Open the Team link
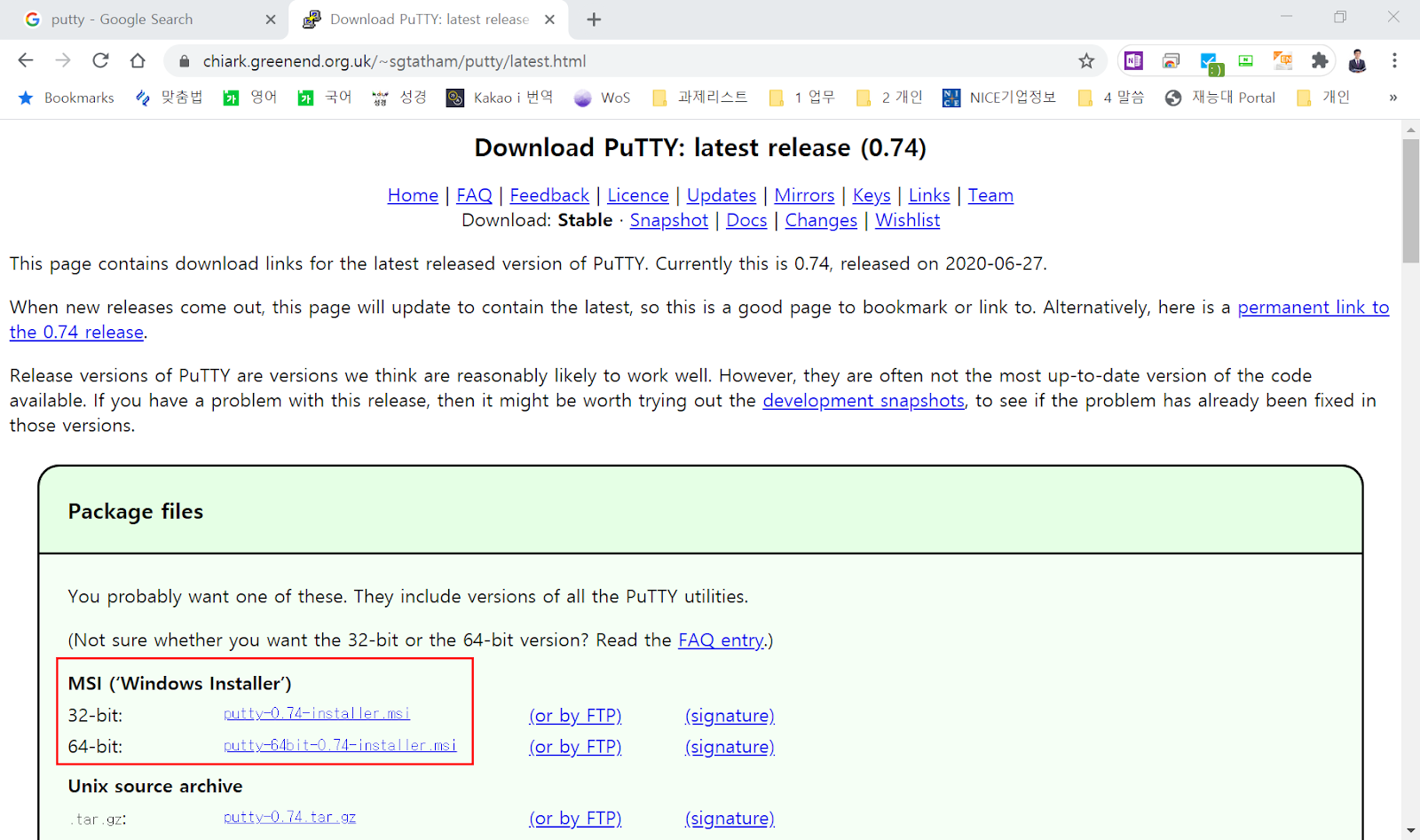 (x=990, y=195)
